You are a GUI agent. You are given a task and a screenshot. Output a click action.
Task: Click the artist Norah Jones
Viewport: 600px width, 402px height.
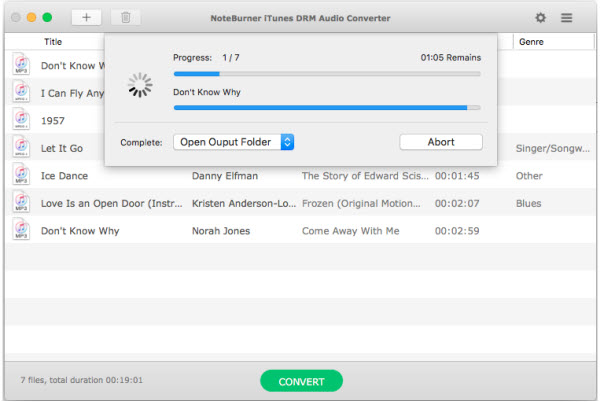click(221, 231)
